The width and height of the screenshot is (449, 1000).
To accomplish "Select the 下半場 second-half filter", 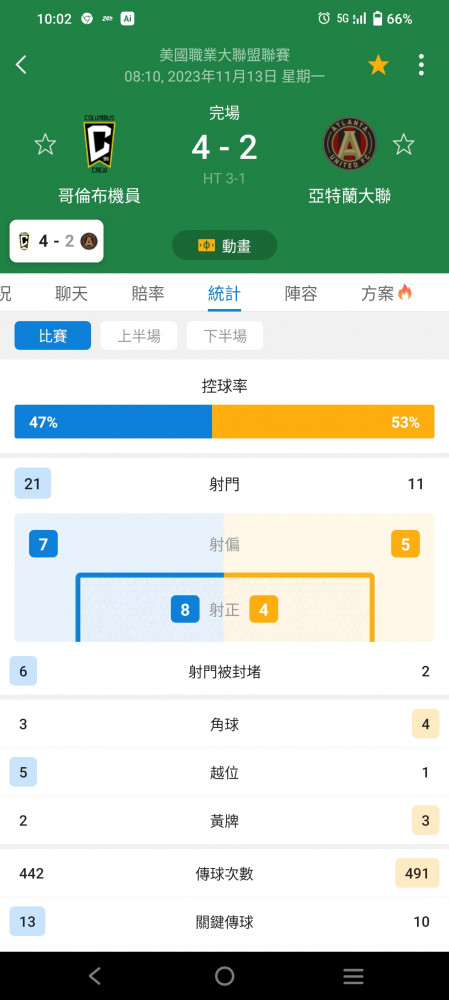I will (225, 335).
